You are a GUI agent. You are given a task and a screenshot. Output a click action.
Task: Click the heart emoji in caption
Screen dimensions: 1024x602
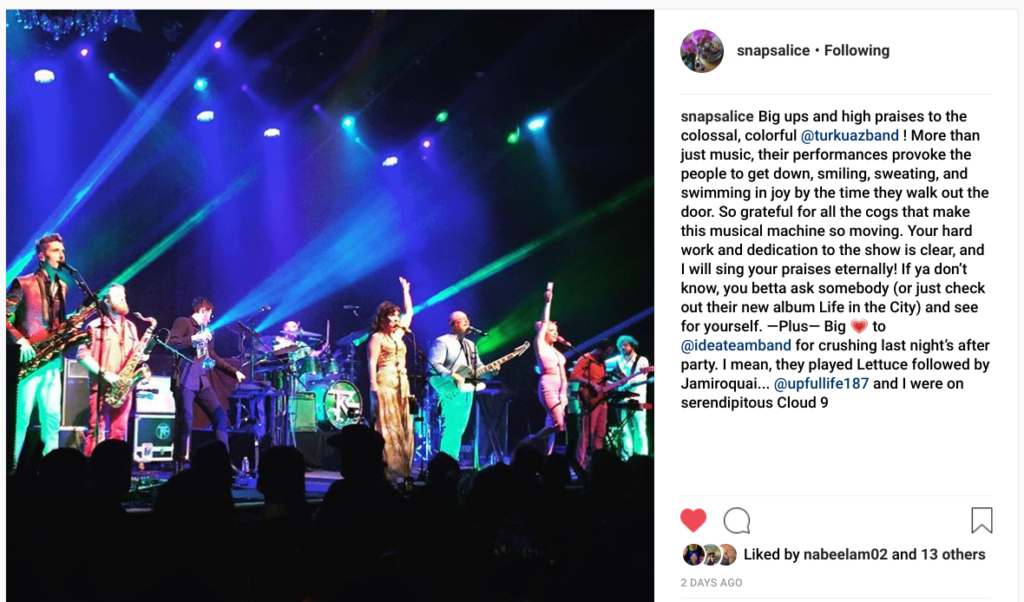[859, 326]
